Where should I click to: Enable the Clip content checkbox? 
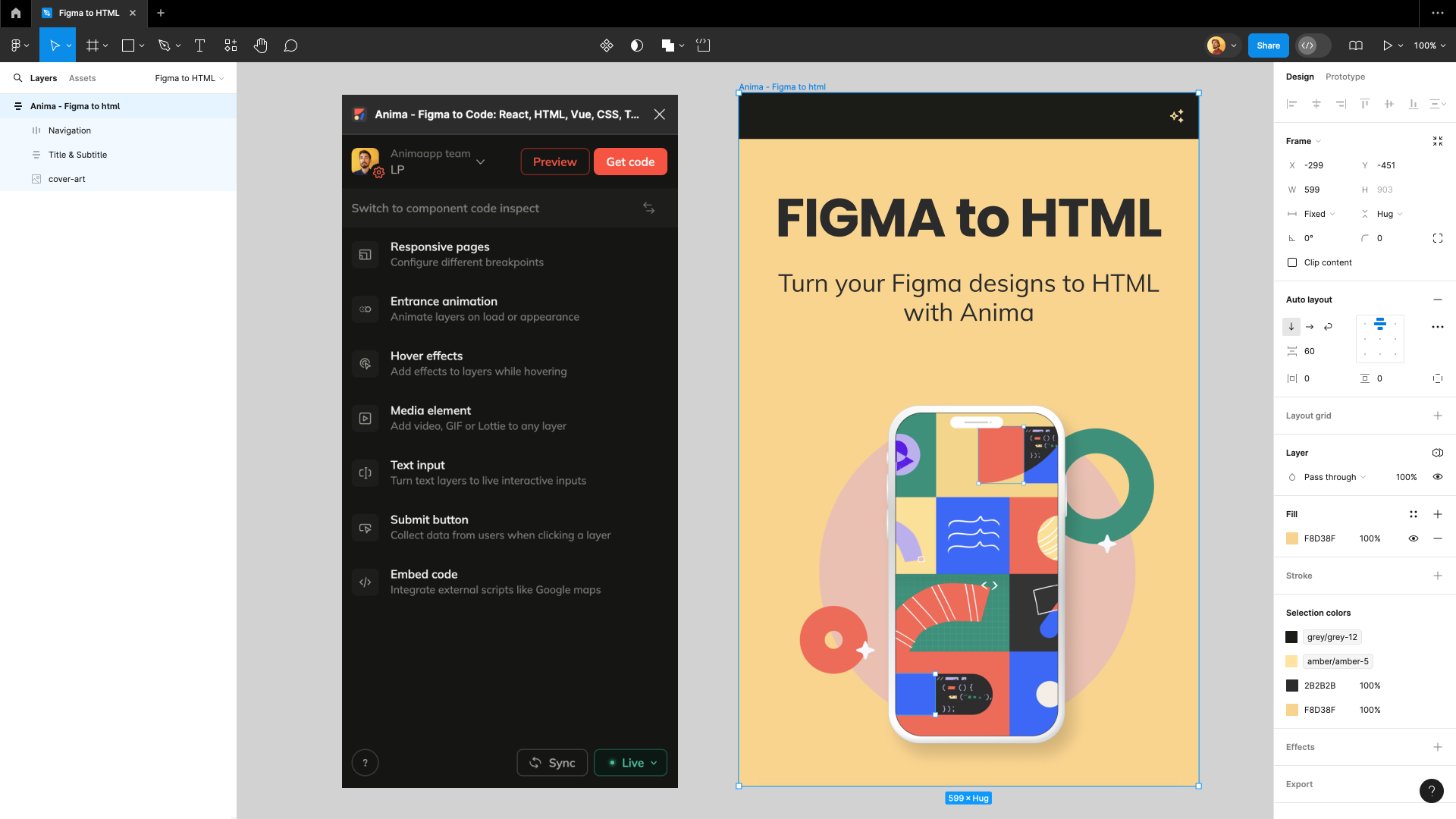pyautogui.click(x=1292, y=262)
